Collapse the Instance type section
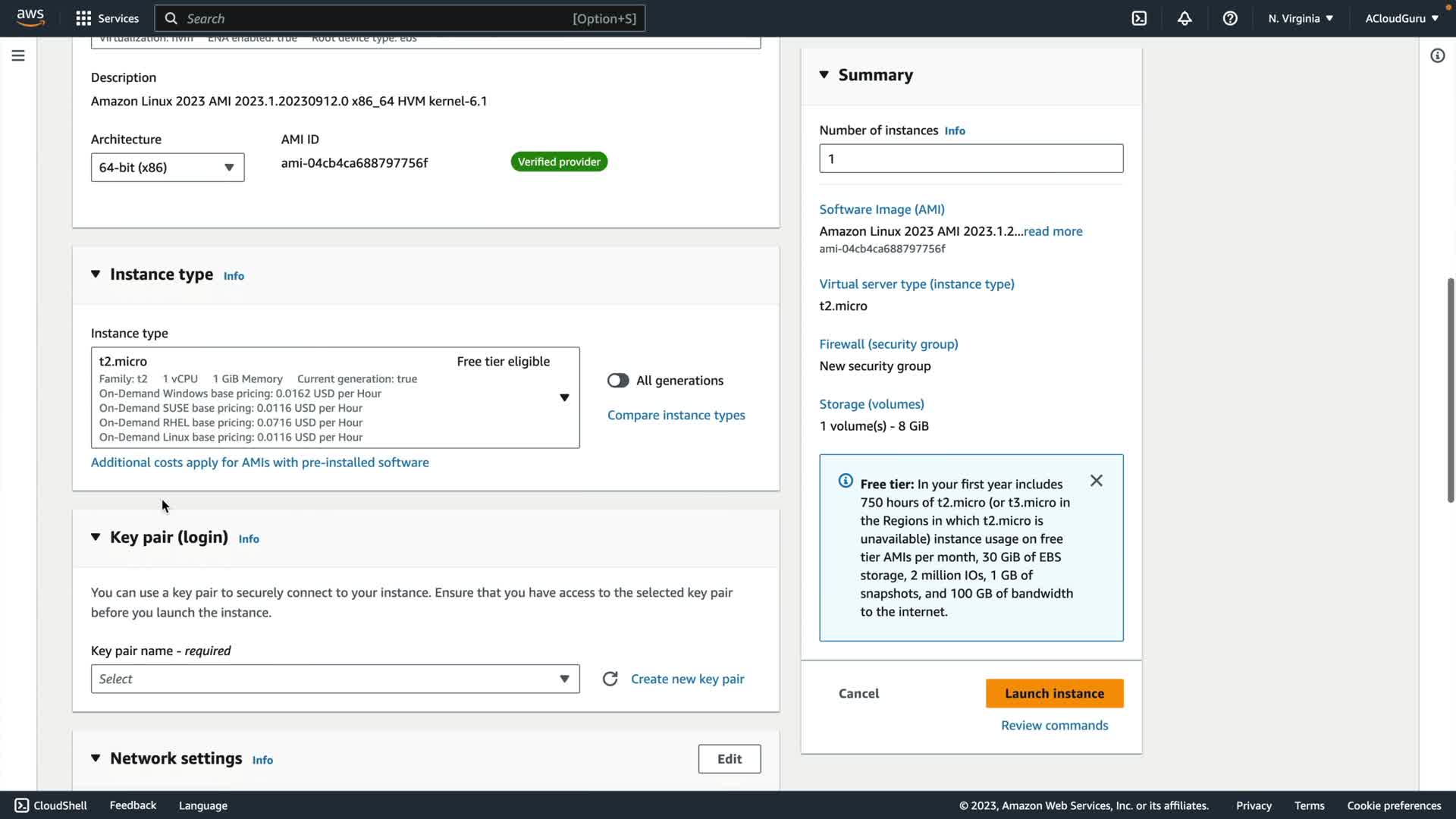 (x=96, y=275)
